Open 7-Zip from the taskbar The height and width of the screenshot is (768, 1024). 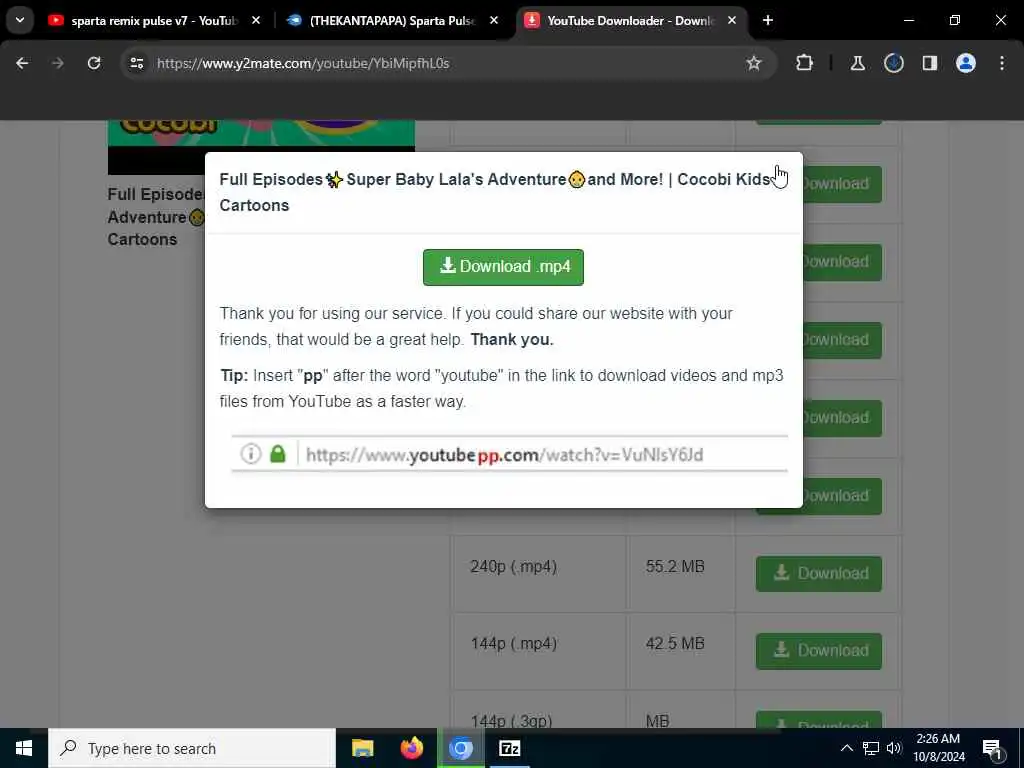[x=509, y=748]
